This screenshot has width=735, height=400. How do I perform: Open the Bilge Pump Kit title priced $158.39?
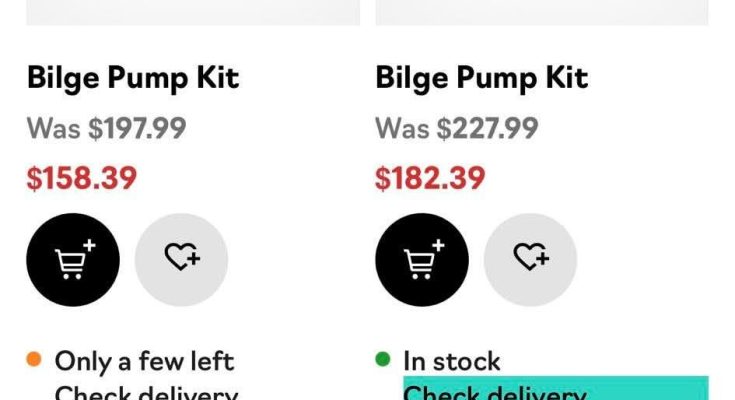pos(133,78)
